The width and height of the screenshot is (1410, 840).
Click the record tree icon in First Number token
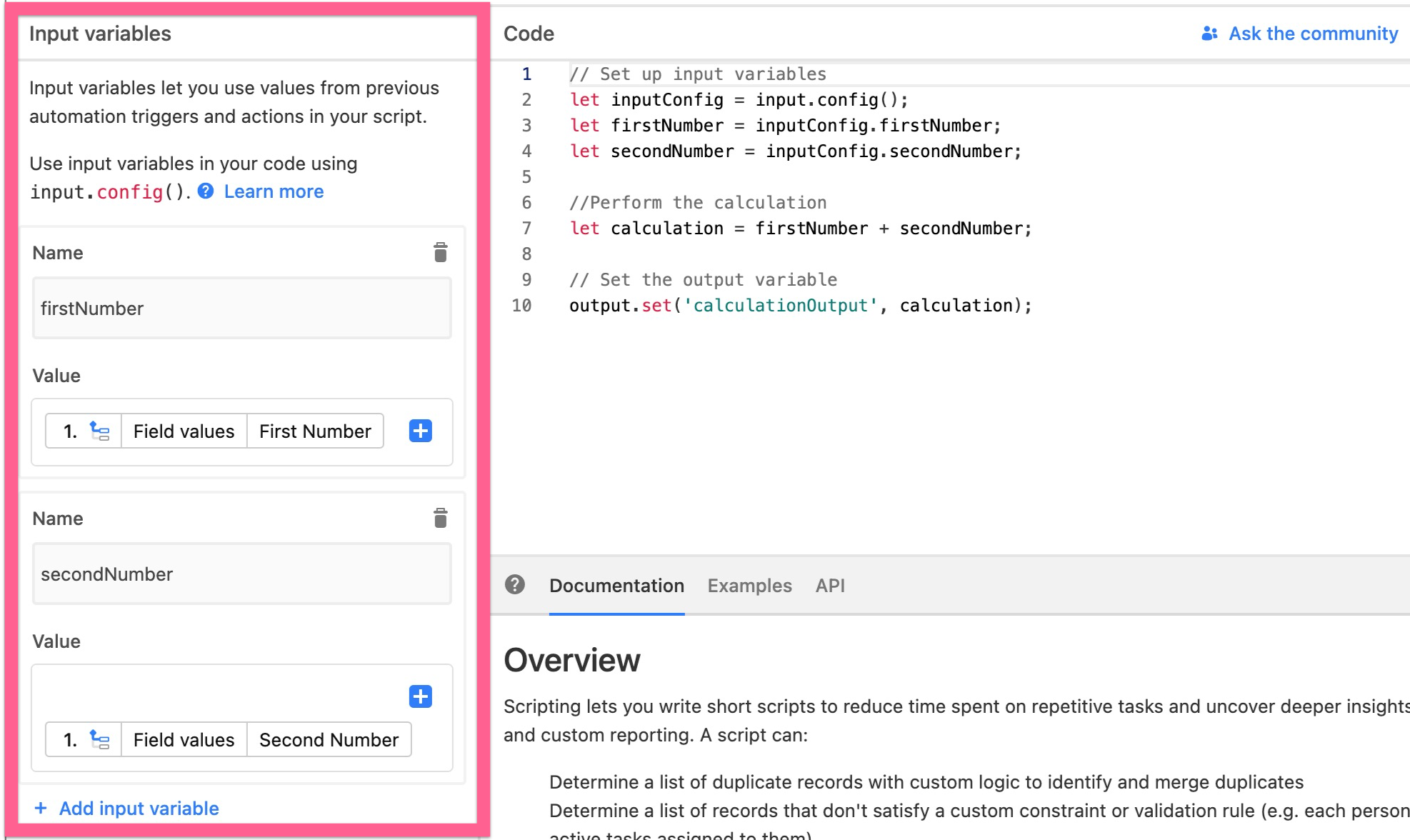point(99,431)
